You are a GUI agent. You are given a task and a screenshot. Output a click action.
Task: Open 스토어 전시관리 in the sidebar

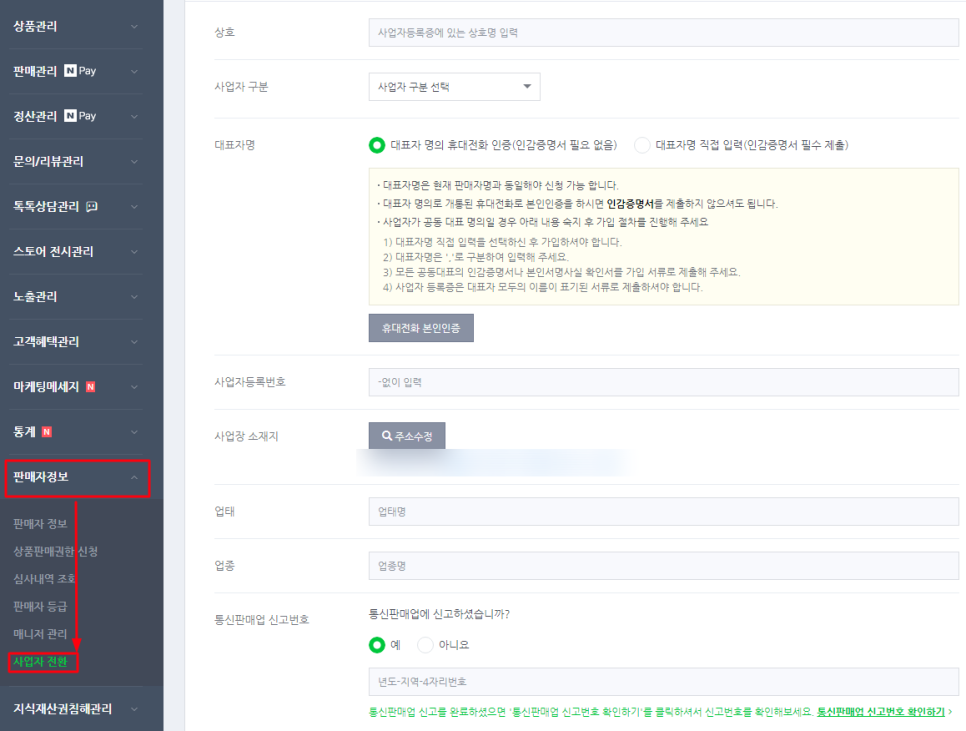point(53,251)
